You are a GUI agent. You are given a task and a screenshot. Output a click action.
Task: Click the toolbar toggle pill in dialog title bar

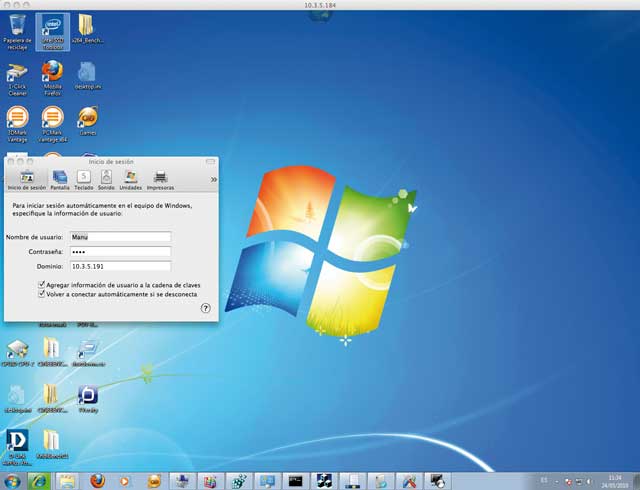pos(210,162)
